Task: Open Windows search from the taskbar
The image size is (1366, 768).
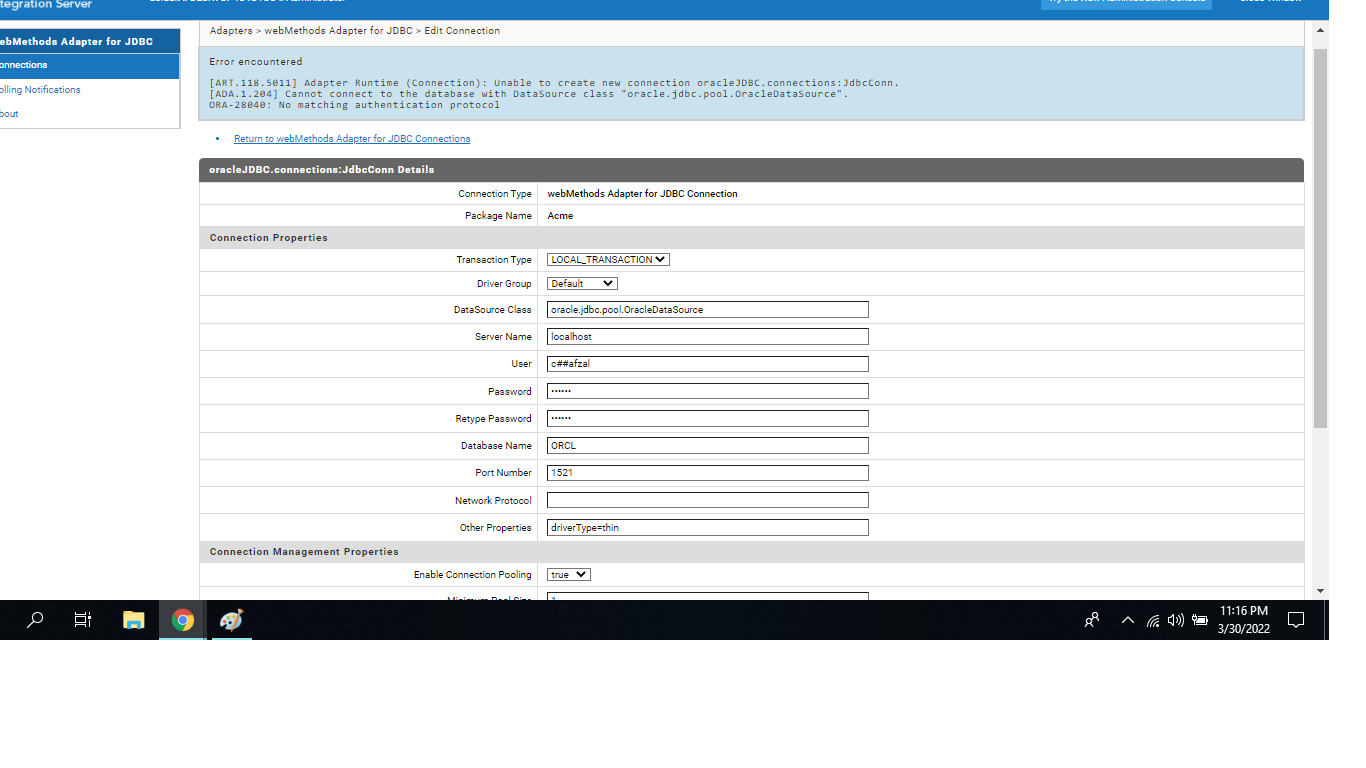Action: (35, 620)
